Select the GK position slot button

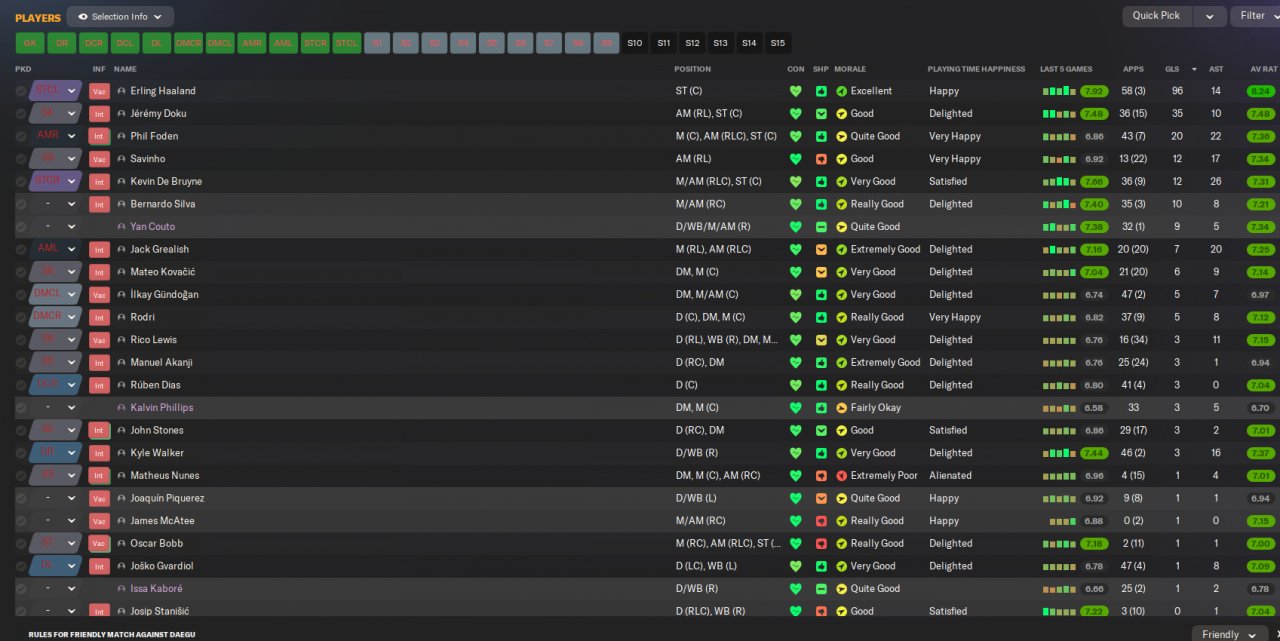point(29,43)
